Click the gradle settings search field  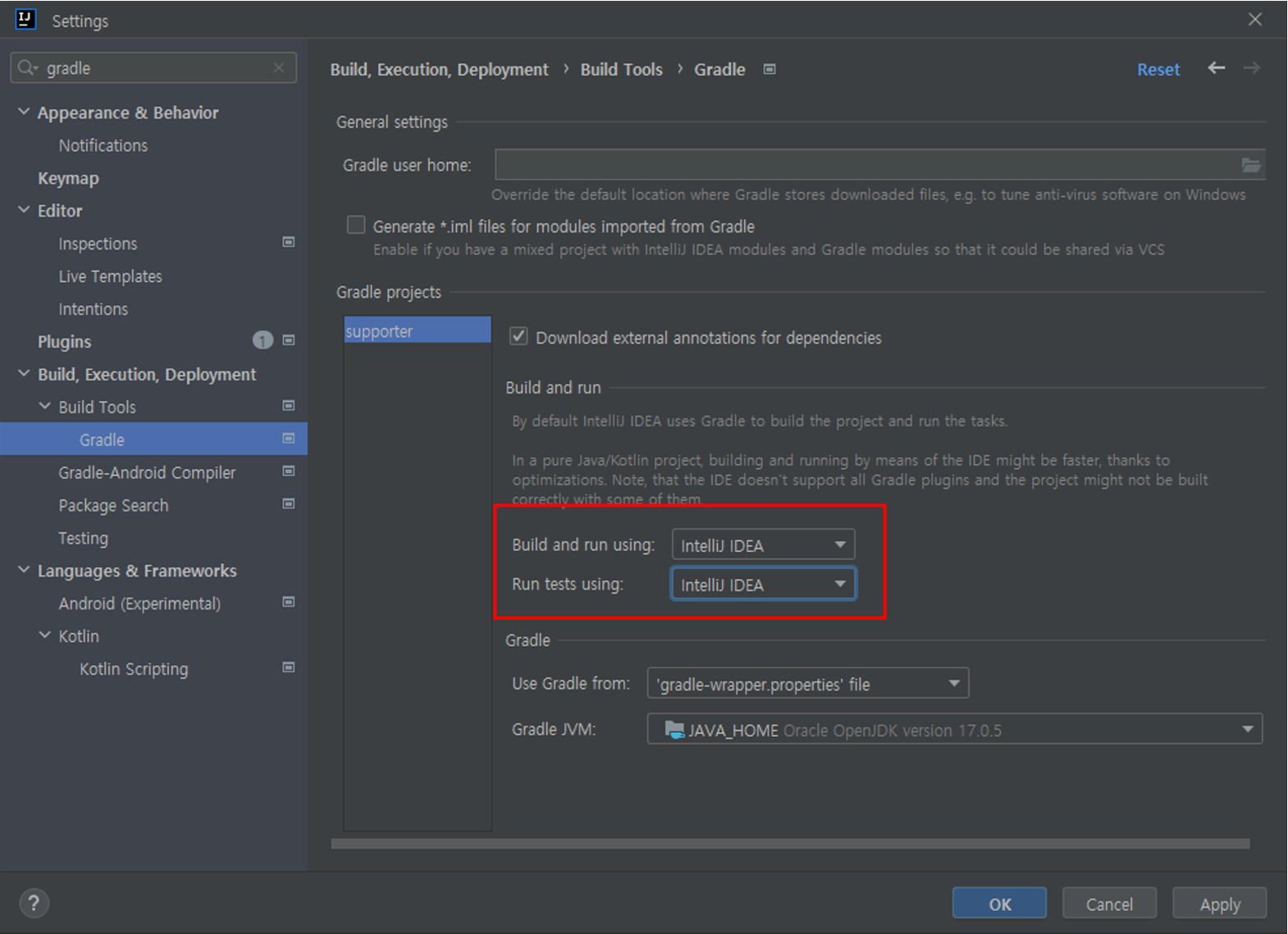153,68
